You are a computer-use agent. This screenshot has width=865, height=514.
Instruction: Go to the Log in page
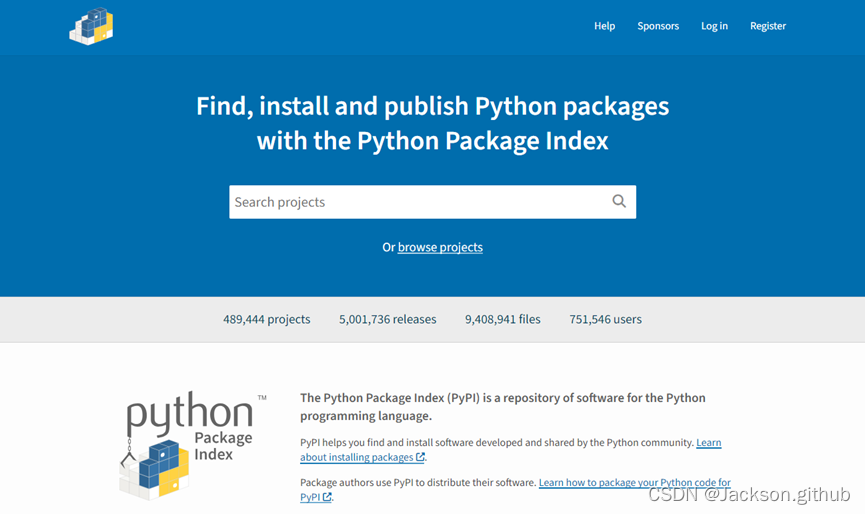point(714,26)
